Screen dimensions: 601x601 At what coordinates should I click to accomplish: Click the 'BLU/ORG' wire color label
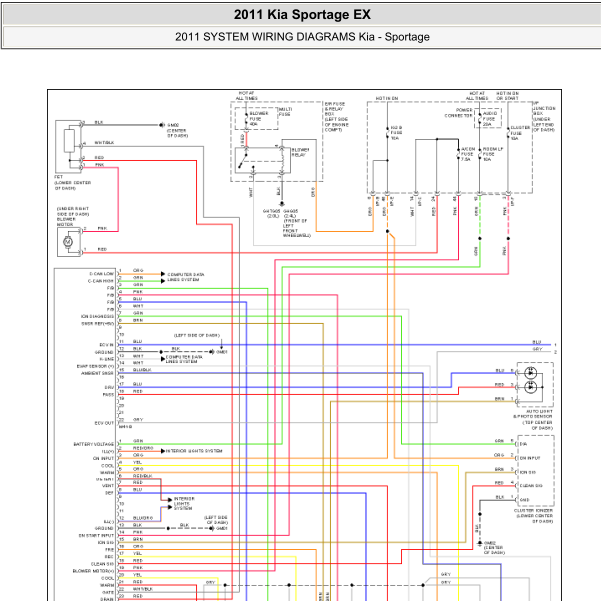click(x=143, y=518)
